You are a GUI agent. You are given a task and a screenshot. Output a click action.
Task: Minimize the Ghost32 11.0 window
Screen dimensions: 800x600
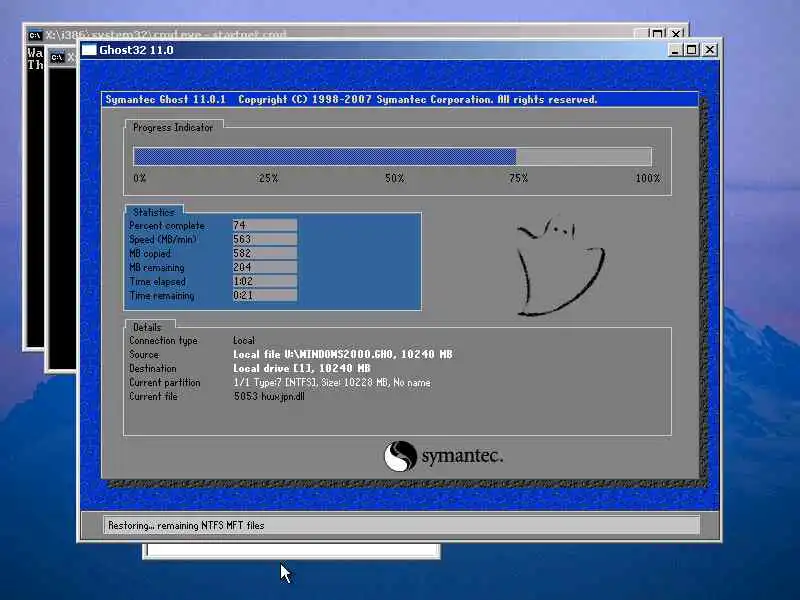click(x=675, y=50)
